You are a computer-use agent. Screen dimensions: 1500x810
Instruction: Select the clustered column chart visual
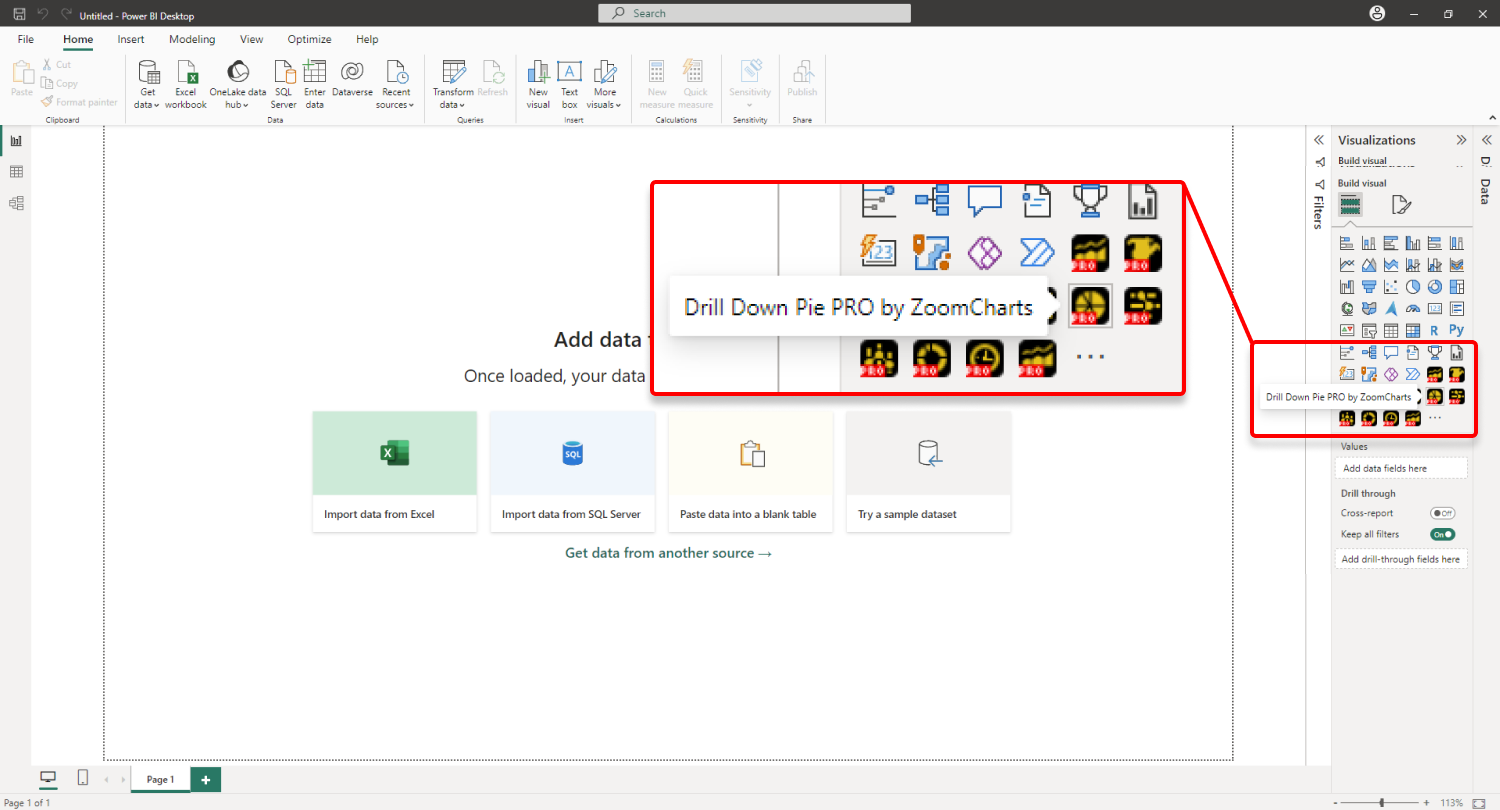coord(1413,243)
